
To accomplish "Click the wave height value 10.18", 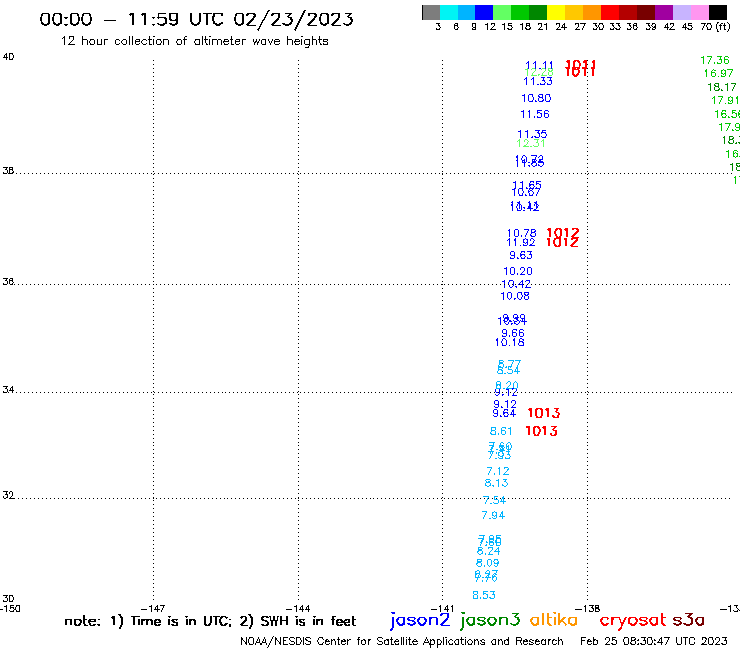I will 509,343.
